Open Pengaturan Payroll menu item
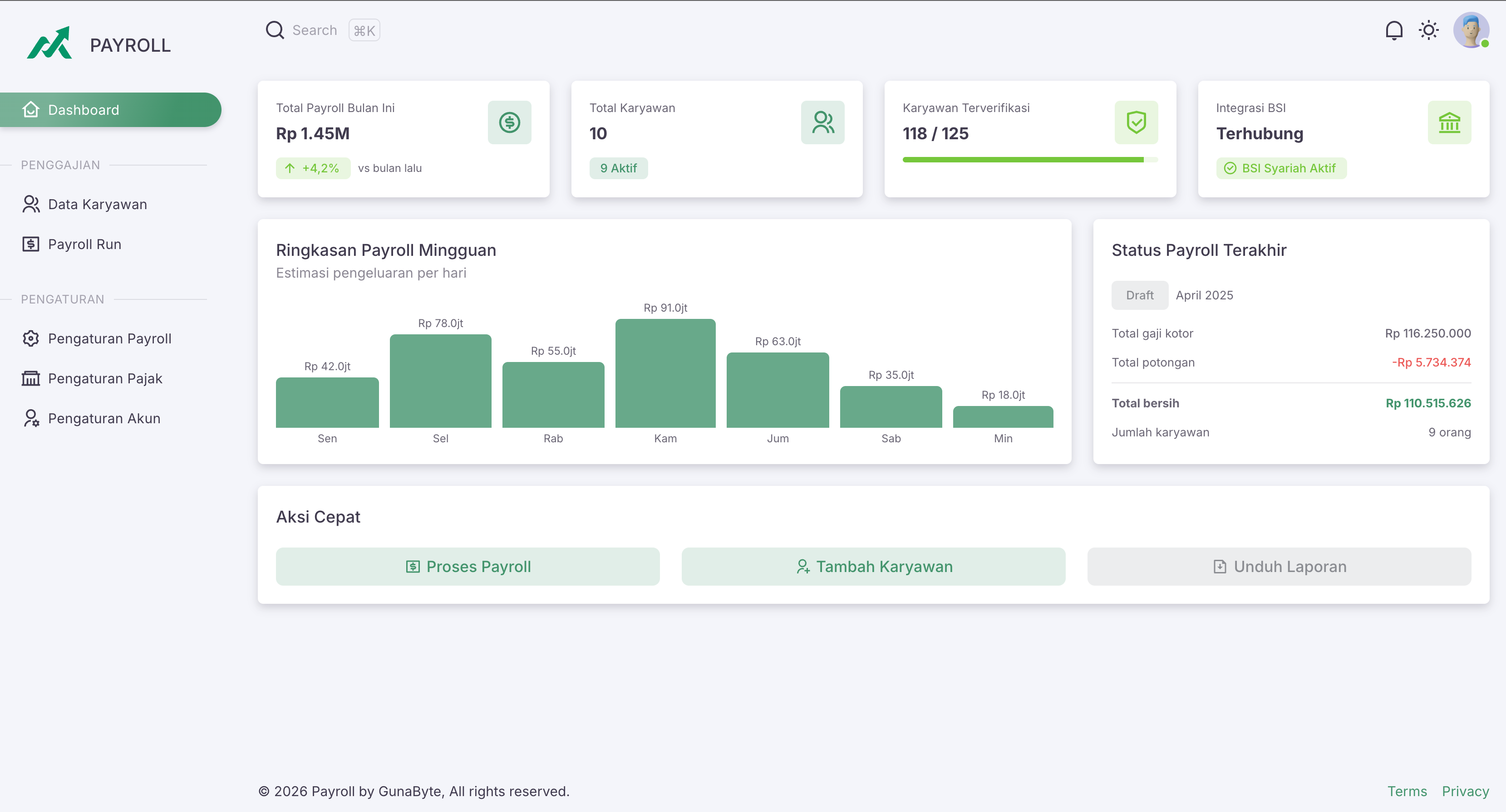 tap(110, 339)
